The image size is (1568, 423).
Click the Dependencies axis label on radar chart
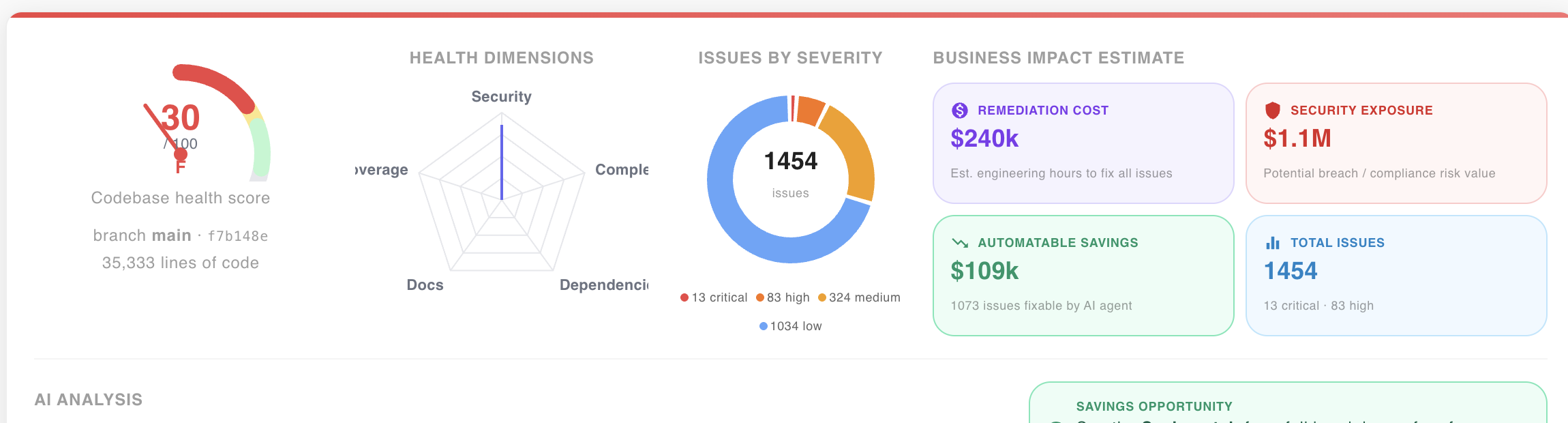603,285
